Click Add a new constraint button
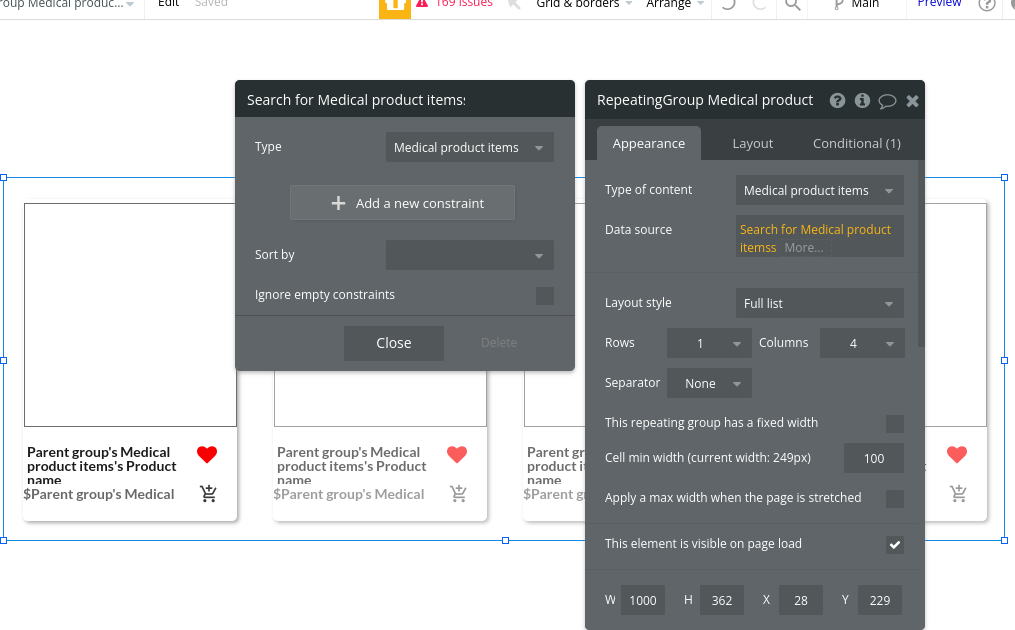1015x630 pixels. pyautogui.click(x=402, y=203)
